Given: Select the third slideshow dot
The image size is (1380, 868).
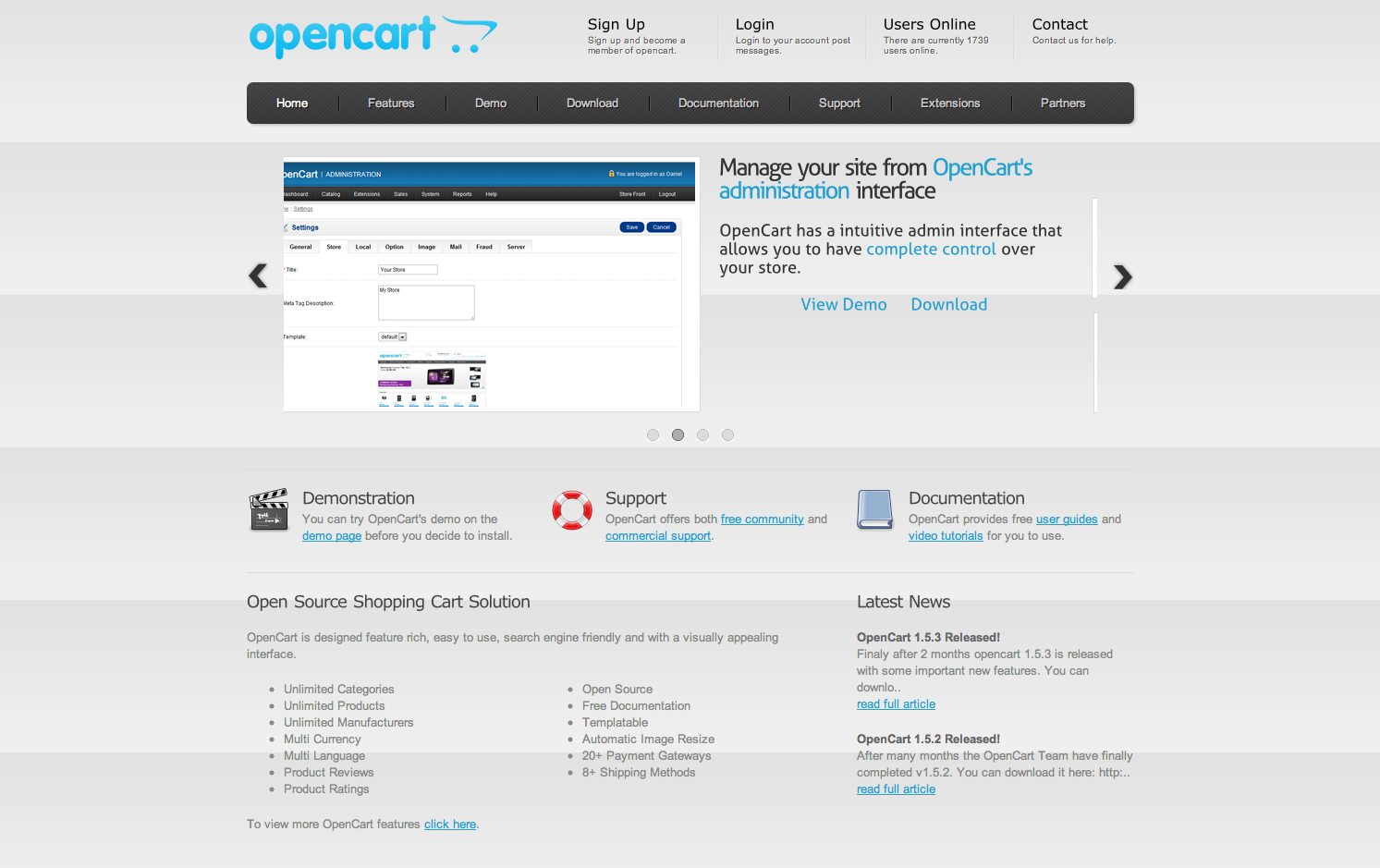Looking at the screenshot, I should click(x=702, y=435).
